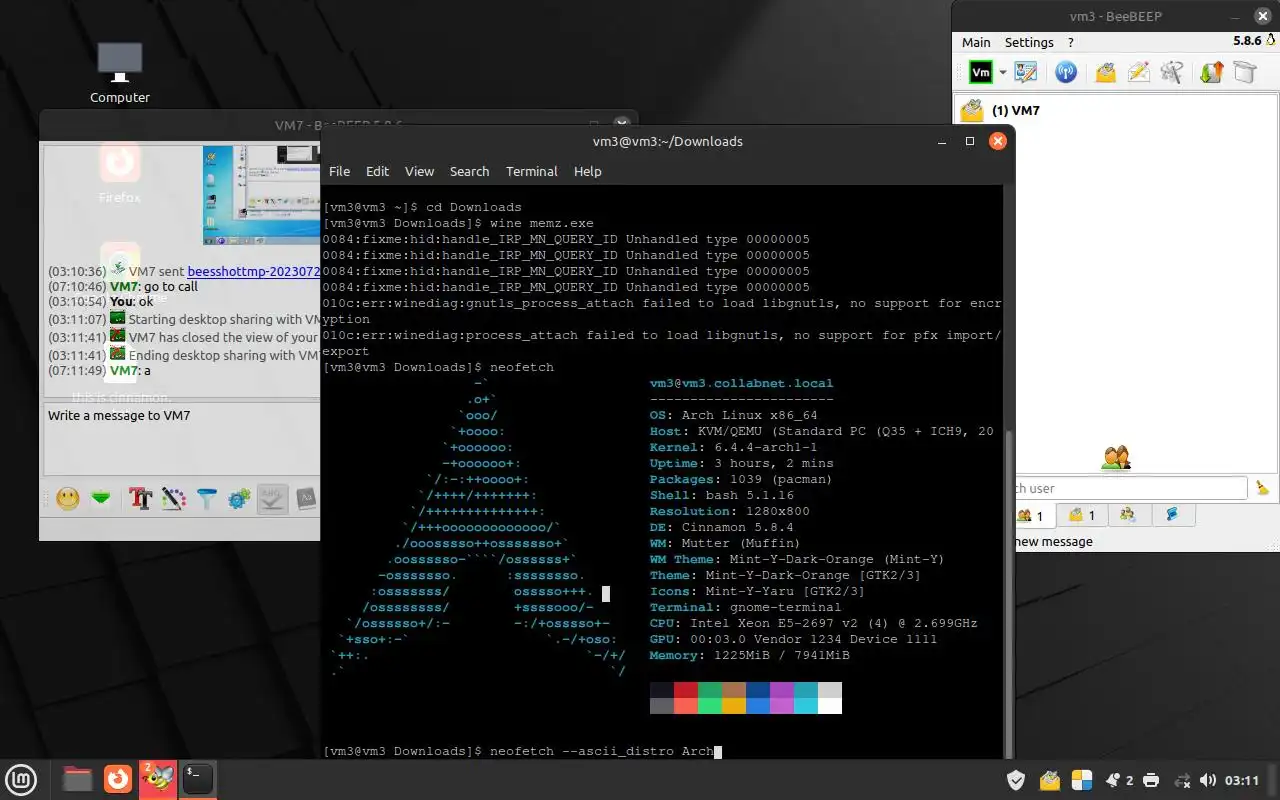Image resolution: width=1280 pixels, height=800 pixels.
Task: Click the shared screenshot thumbnail in VM7 chat
Action: [x=261, y=195]
